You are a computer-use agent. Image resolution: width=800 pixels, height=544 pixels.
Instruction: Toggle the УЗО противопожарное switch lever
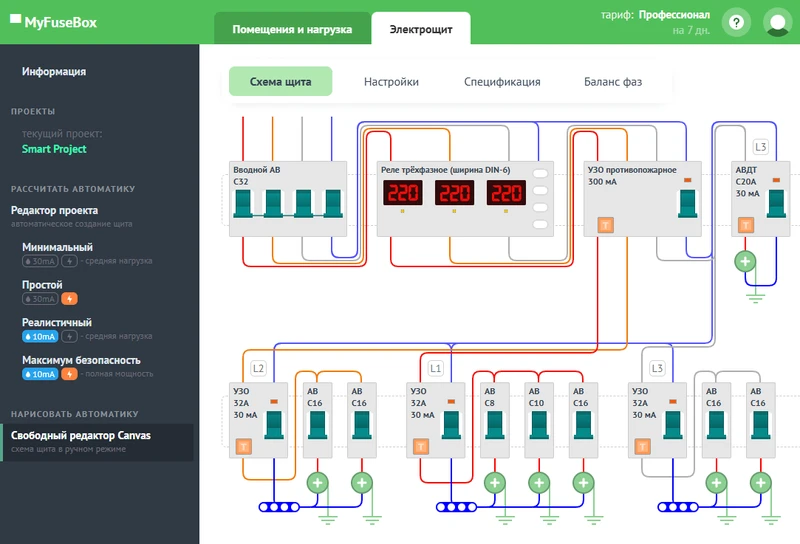[x=686, y=203]
